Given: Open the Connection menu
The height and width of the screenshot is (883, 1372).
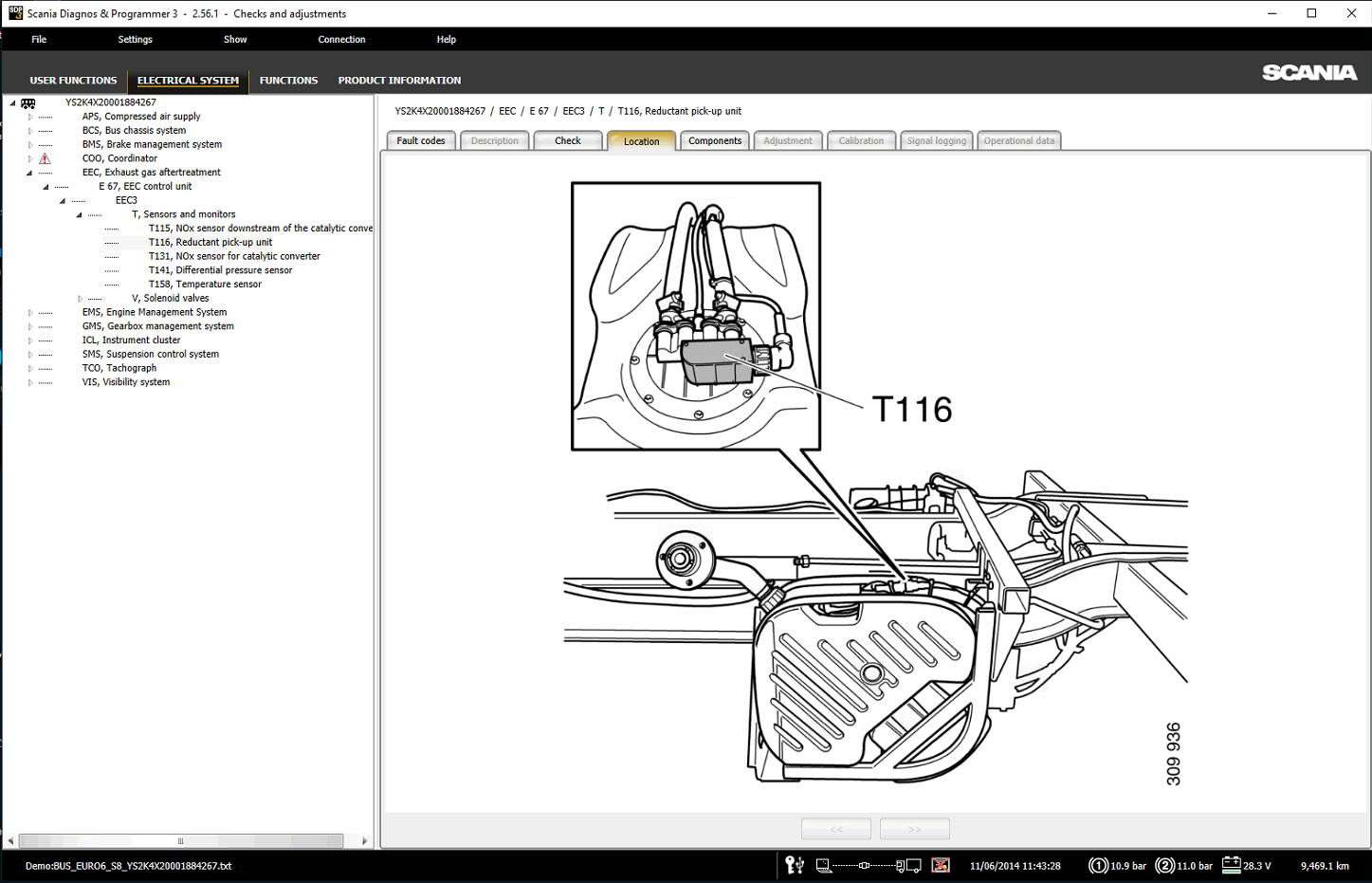Looking at the screenshot, I should click(341, 39).
